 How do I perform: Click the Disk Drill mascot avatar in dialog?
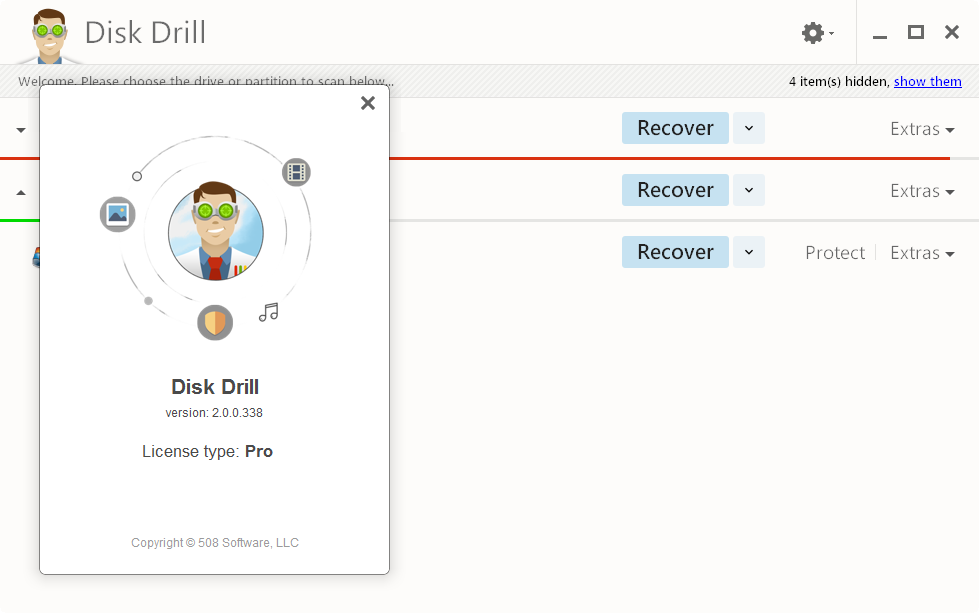(215, 232)
